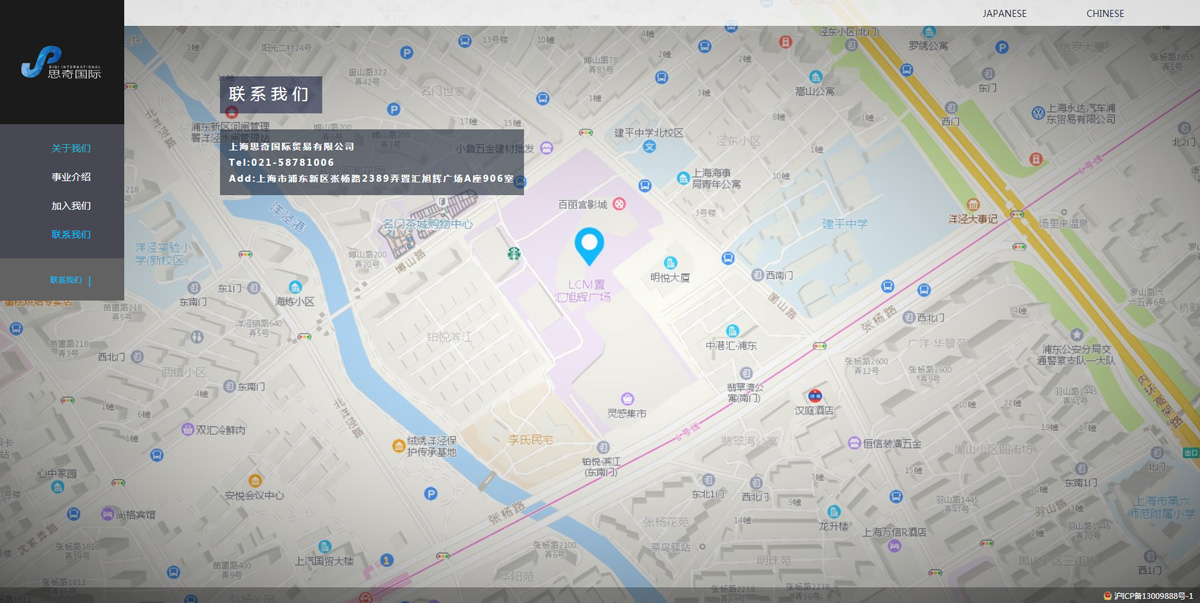Click the 中港汇·浦东 building icon
The width and height of the screenshot is (1200, 603).
coord(732,331)
